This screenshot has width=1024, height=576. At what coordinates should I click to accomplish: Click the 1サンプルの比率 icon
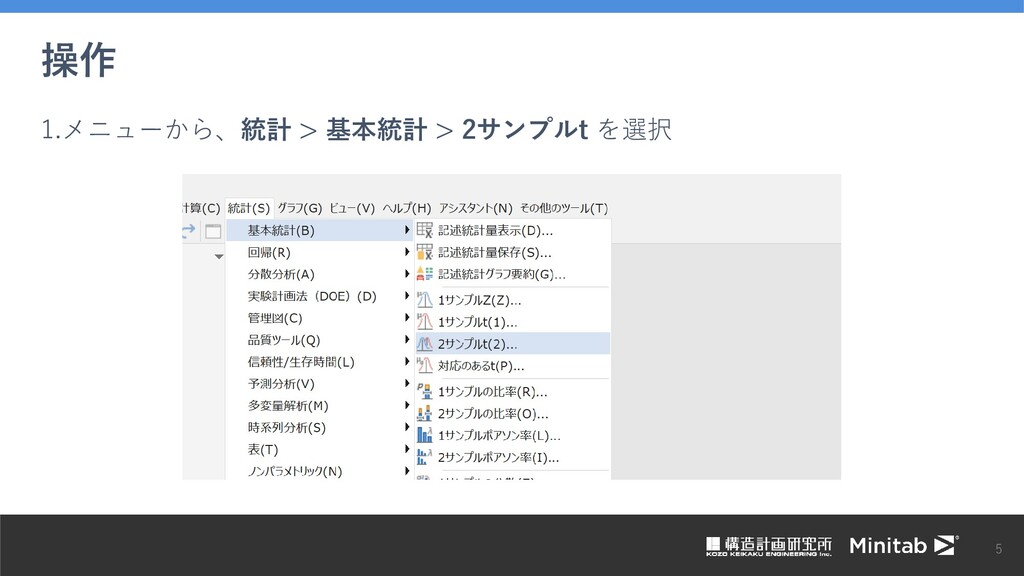424,392
